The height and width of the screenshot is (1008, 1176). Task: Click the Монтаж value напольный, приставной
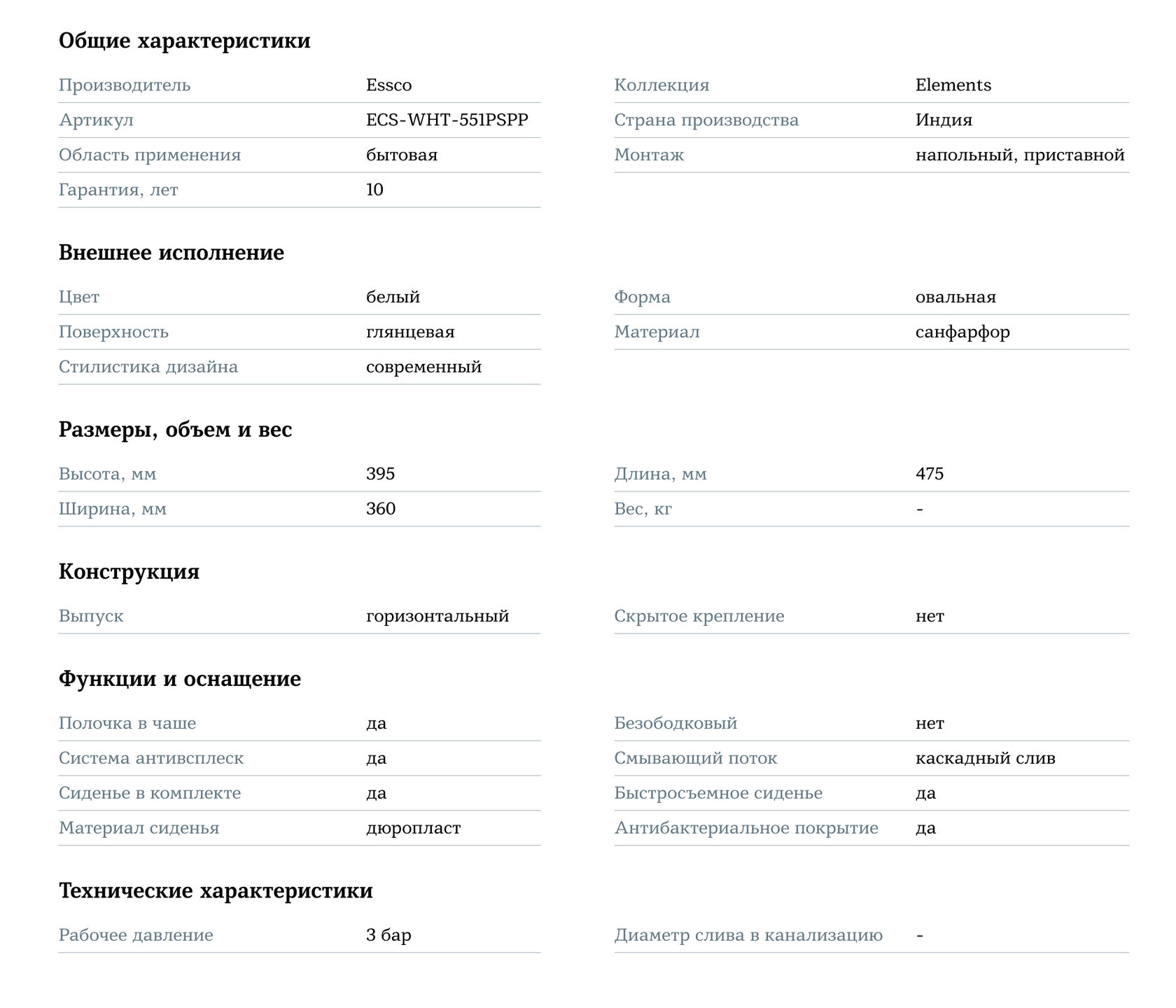point(1020,155)
